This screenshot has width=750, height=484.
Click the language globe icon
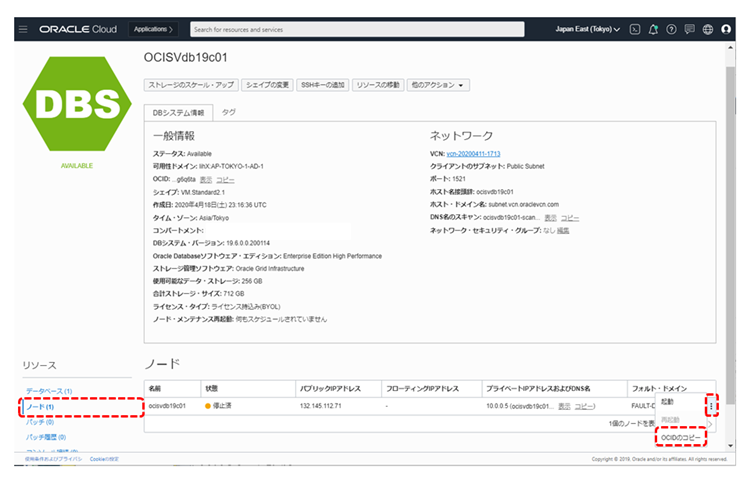click(707, 30)
